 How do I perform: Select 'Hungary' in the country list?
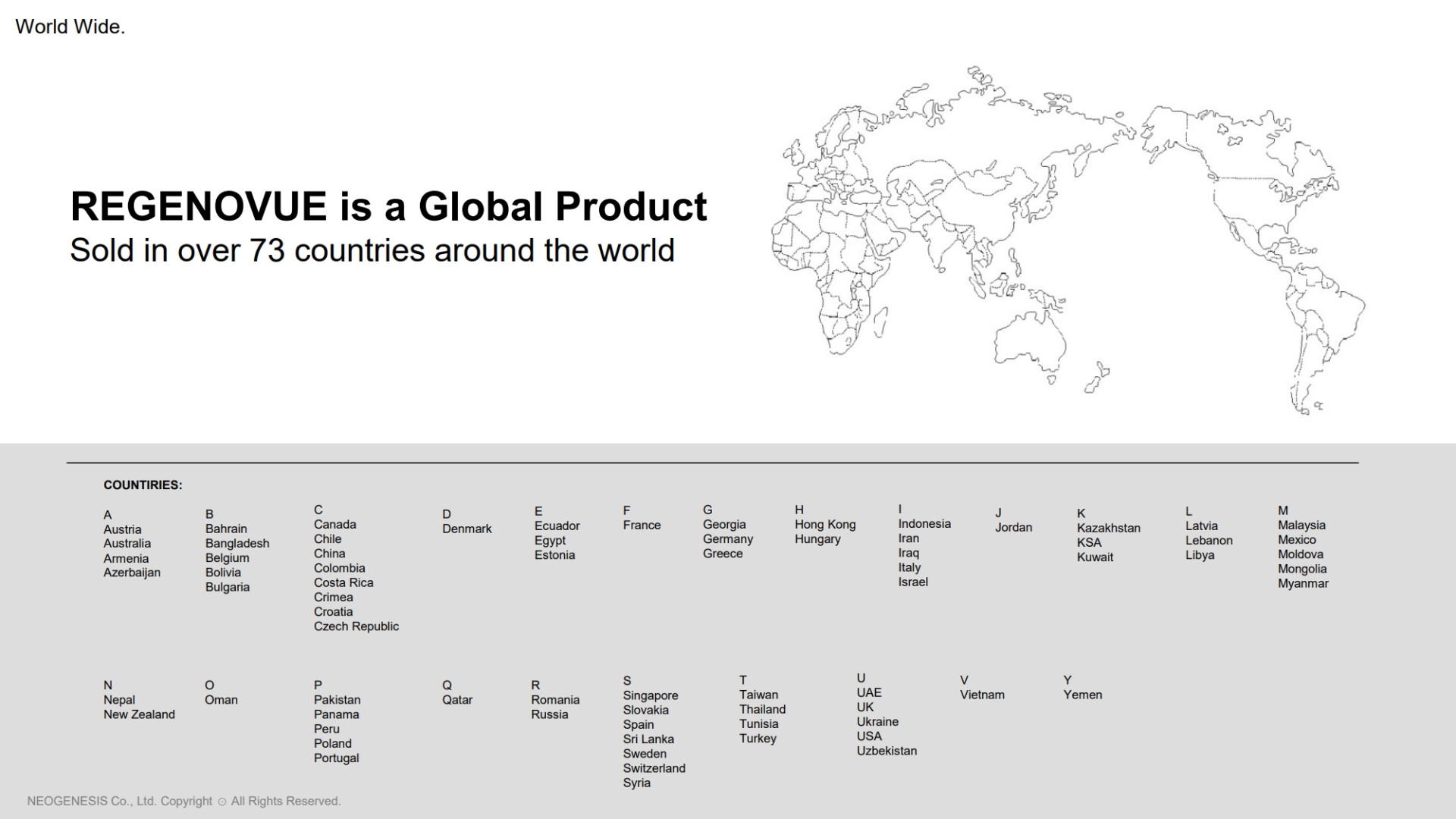pyautogui.click(x=817, y=539)
